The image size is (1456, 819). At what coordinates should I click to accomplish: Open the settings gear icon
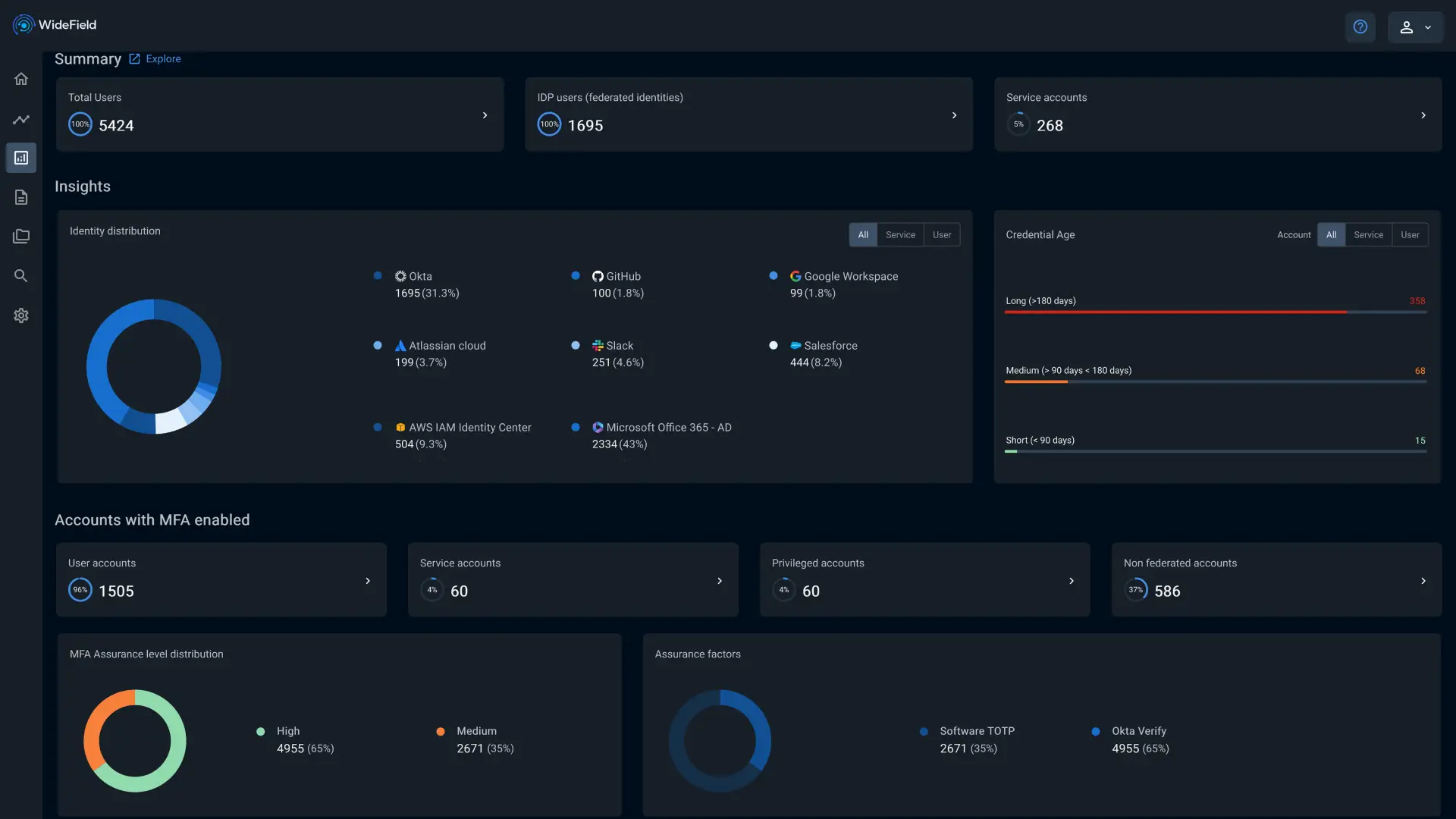coord(21,315)
